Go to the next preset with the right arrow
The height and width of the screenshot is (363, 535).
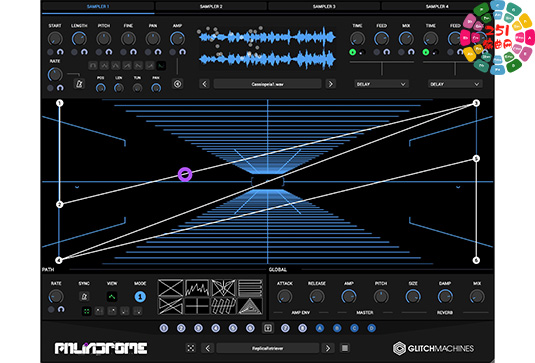(328, 348)
